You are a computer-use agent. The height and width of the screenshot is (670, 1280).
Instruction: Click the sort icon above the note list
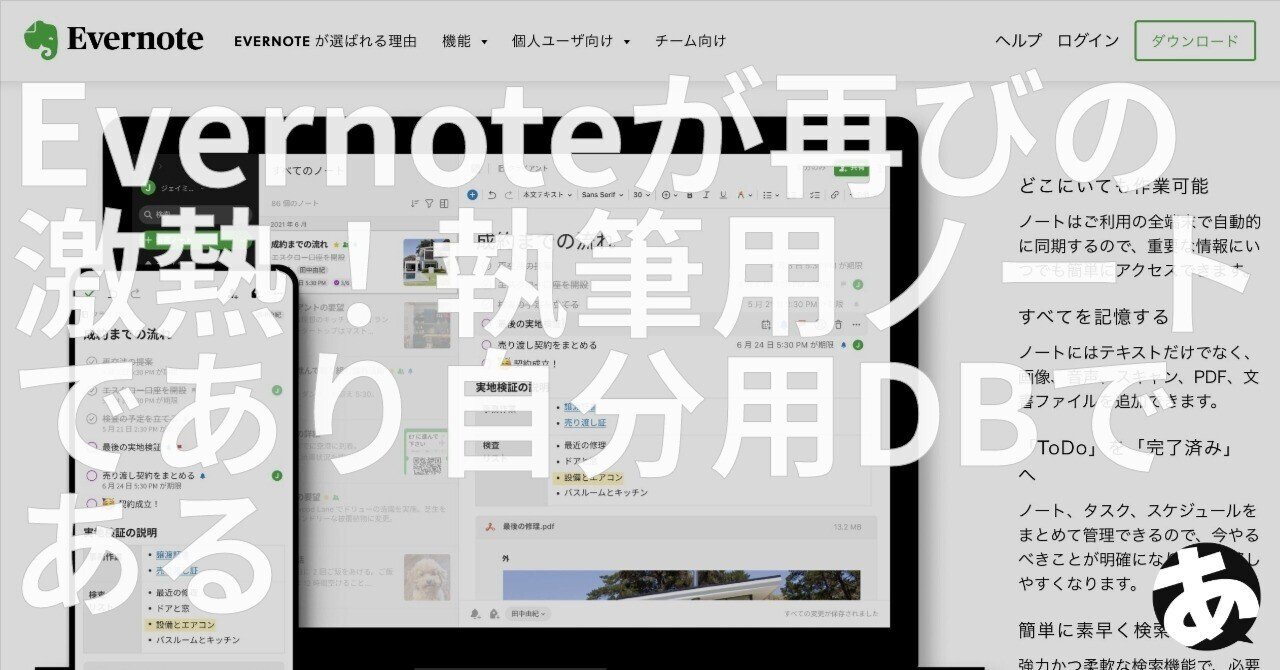click(x=414, y=203)
